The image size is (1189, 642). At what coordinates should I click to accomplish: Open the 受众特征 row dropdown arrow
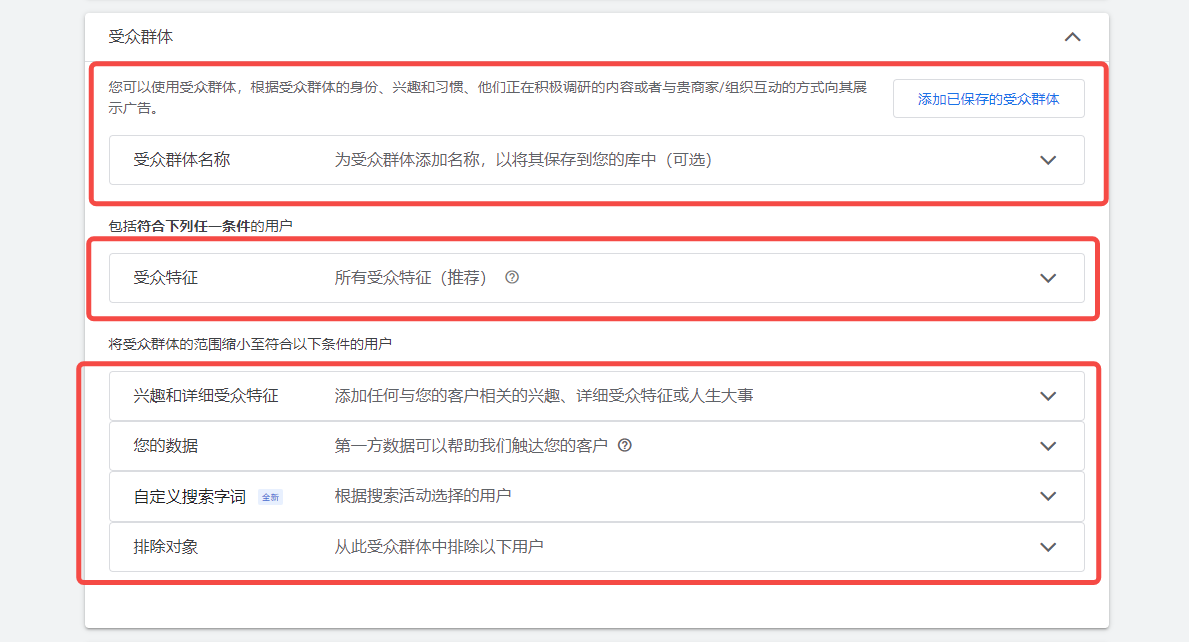coord(1048,278)
